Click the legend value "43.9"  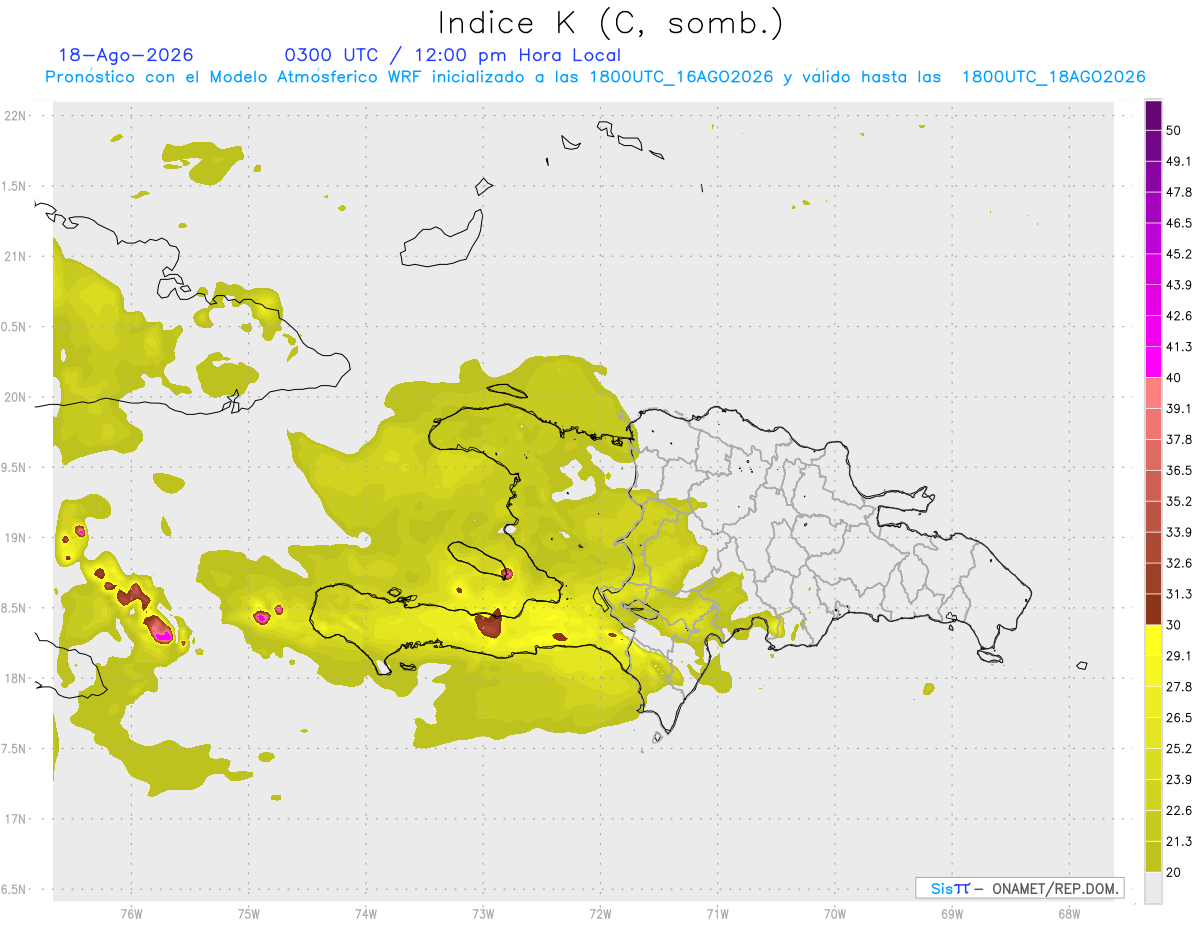point(1178,285)
